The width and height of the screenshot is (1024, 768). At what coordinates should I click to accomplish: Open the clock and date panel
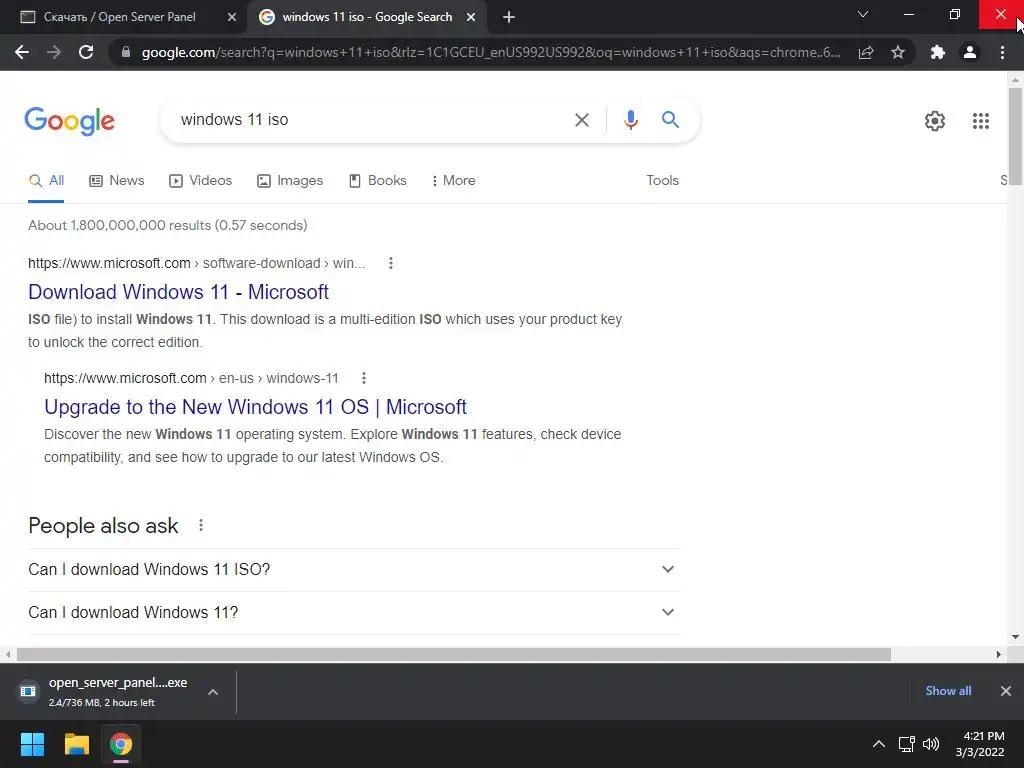point(980,744)
